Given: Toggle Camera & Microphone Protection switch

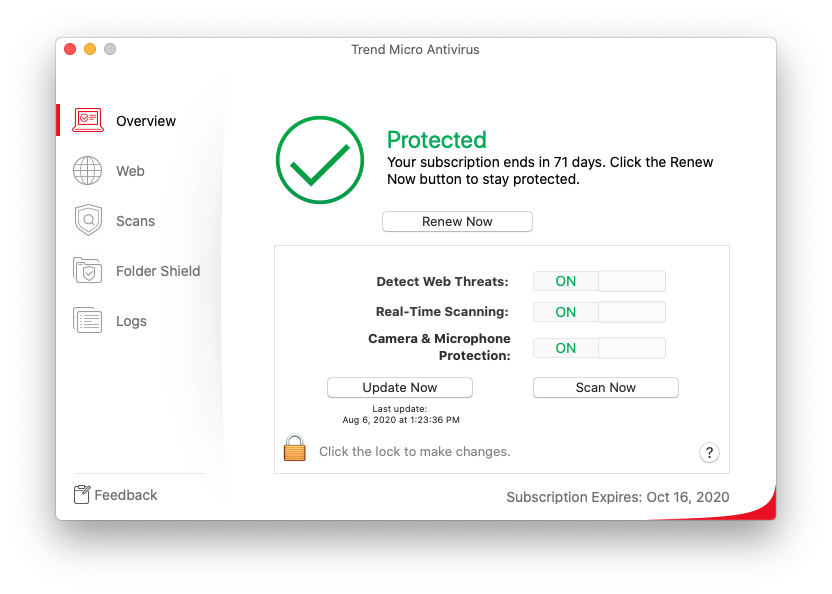Looking at the screenshot, I should tap(599, 348).
